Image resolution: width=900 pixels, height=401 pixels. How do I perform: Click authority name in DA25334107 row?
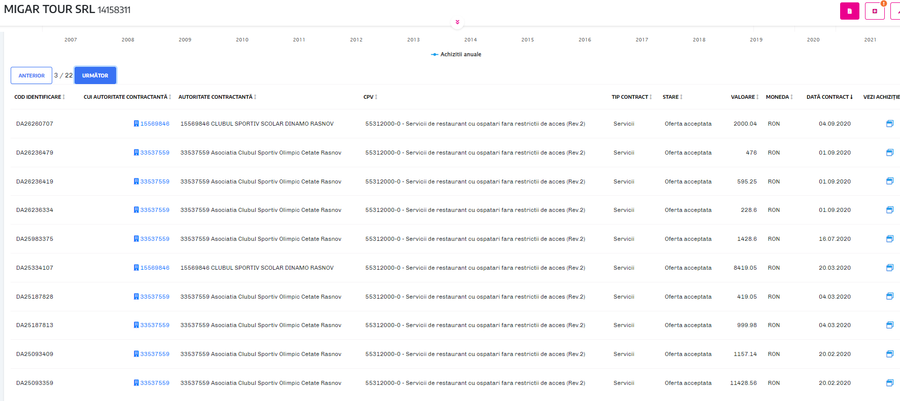pos(257,267)
